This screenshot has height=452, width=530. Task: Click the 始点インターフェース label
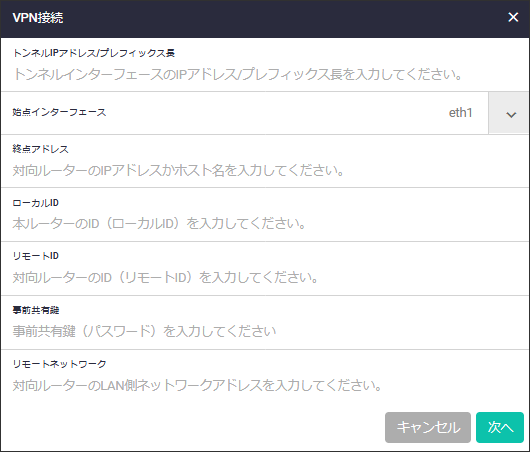pyautogui.click(x=59, y=112)
